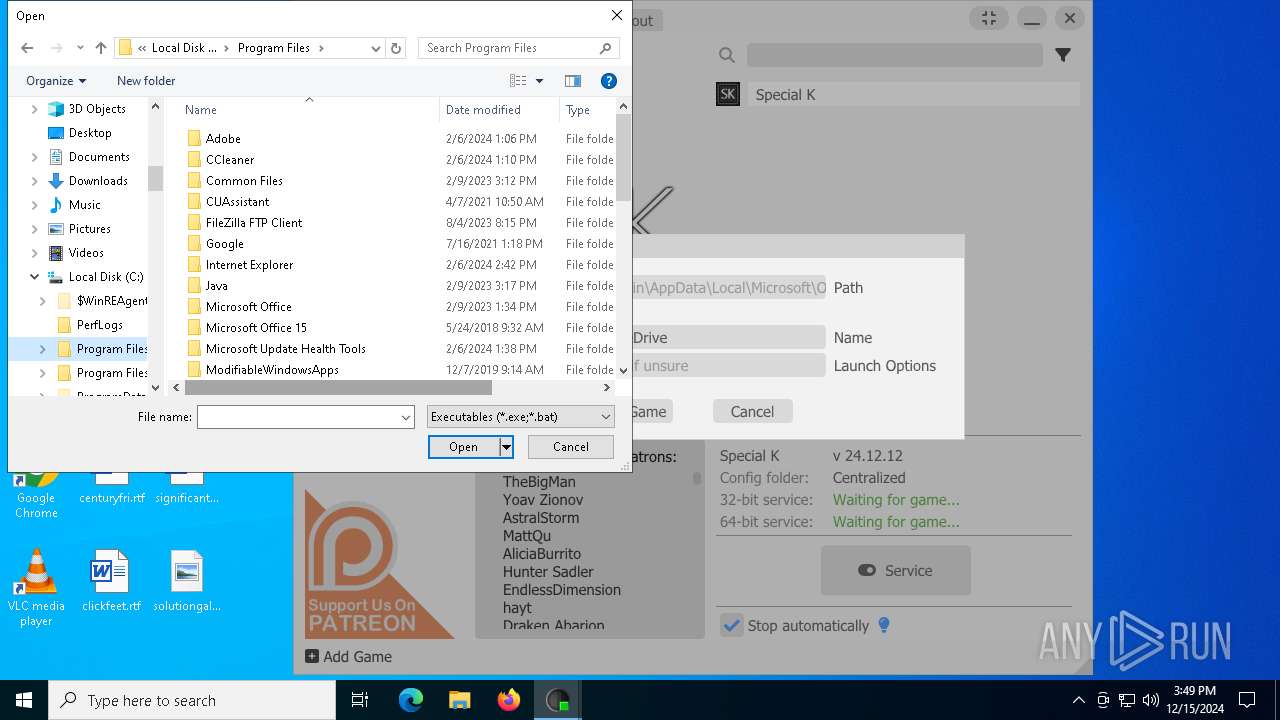
Task: Open the volume tray icon
Action: click(x=1151, y=700)
